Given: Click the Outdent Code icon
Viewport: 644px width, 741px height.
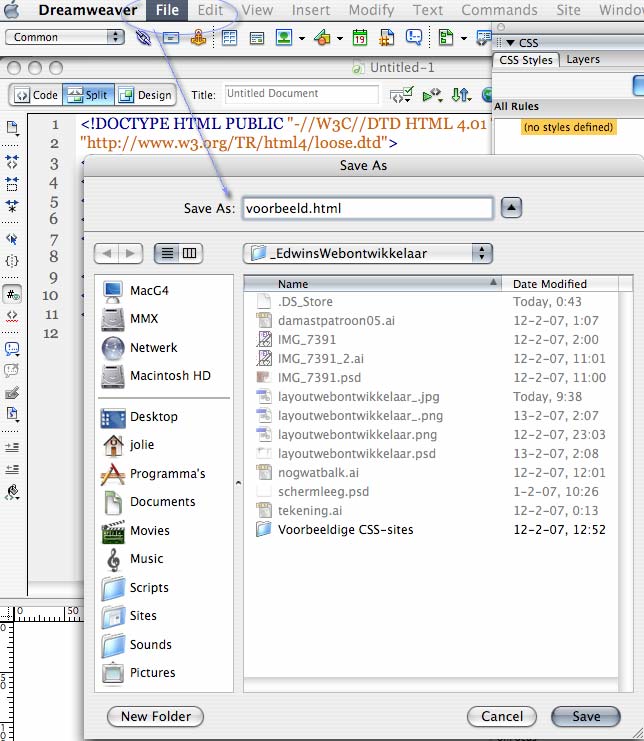Looking at the screenshot, I should point(12,469).
